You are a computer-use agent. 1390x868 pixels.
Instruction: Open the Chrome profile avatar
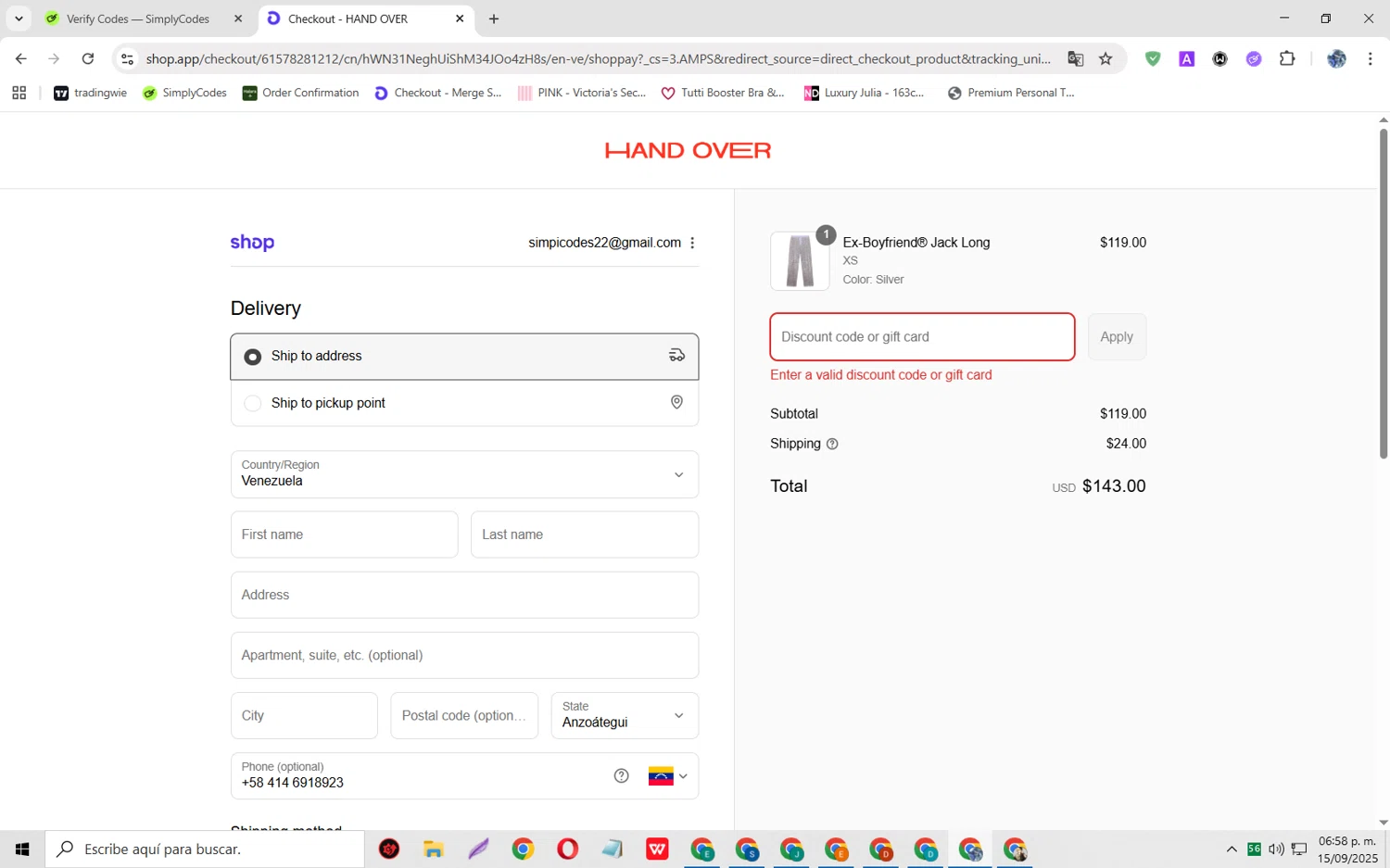point(1336,58)
